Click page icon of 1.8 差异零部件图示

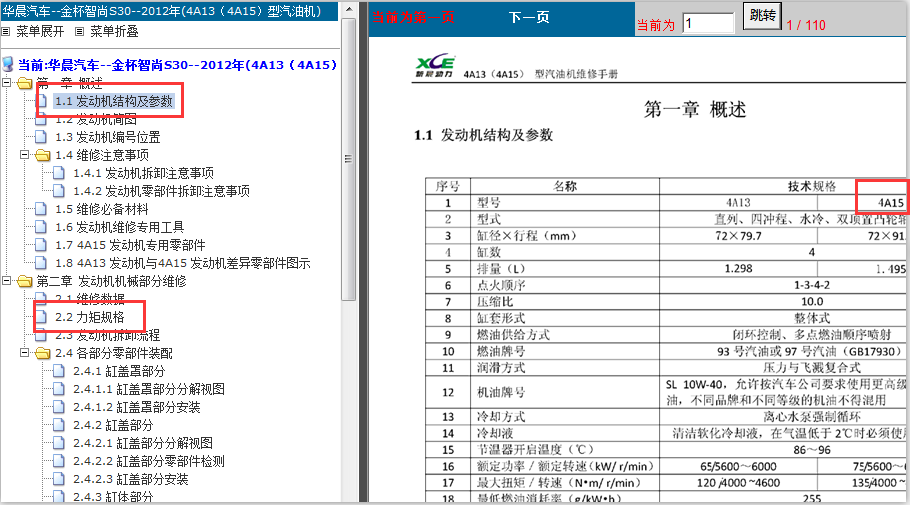pos(41,263)
